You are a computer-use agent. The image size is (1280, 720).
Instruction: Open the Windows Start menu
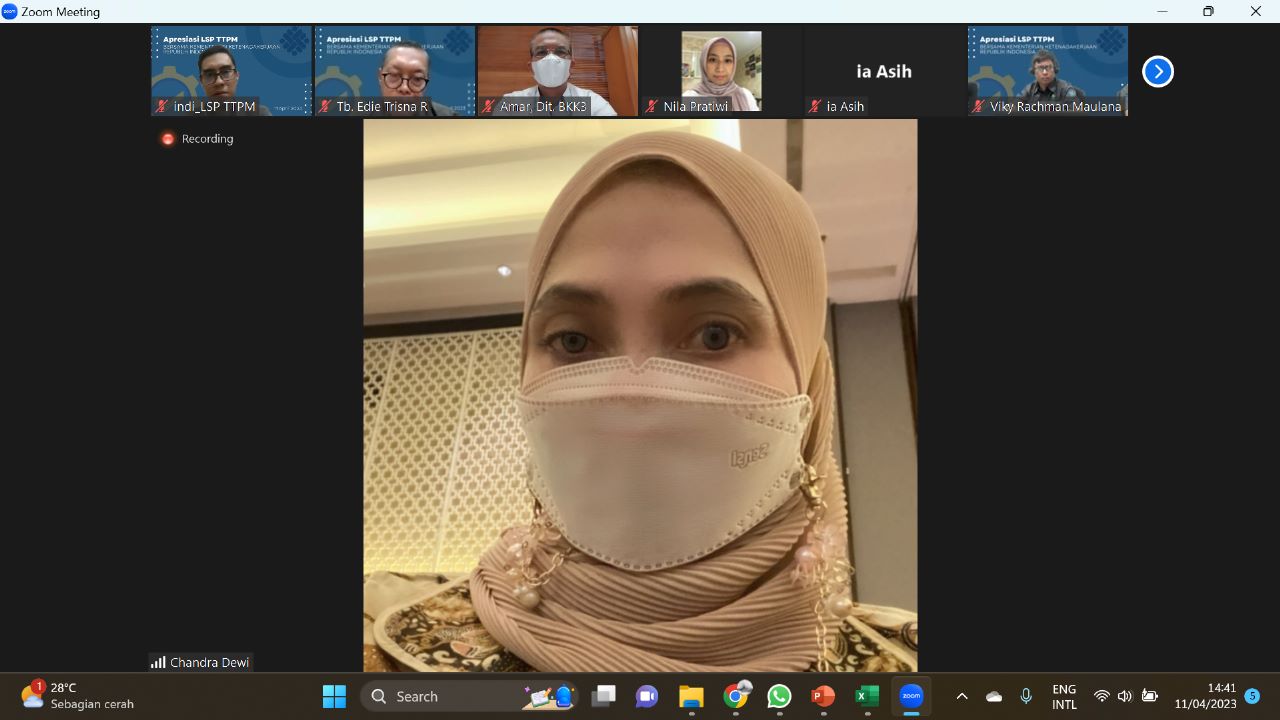(334, 696)
